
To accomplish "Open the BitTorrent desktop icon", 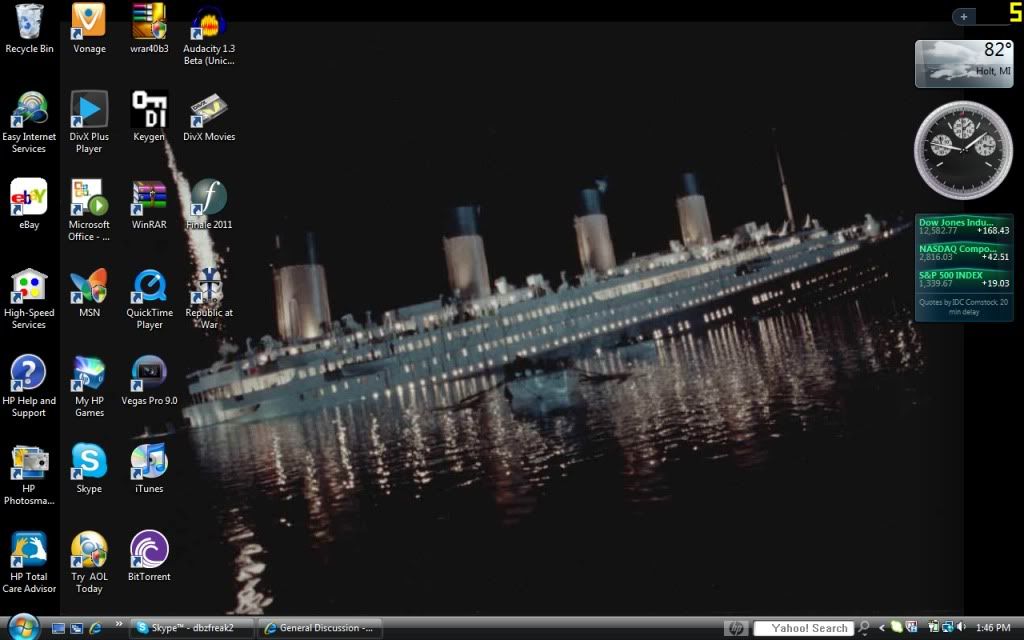I will pyautogui.click(x=149, y=550).
